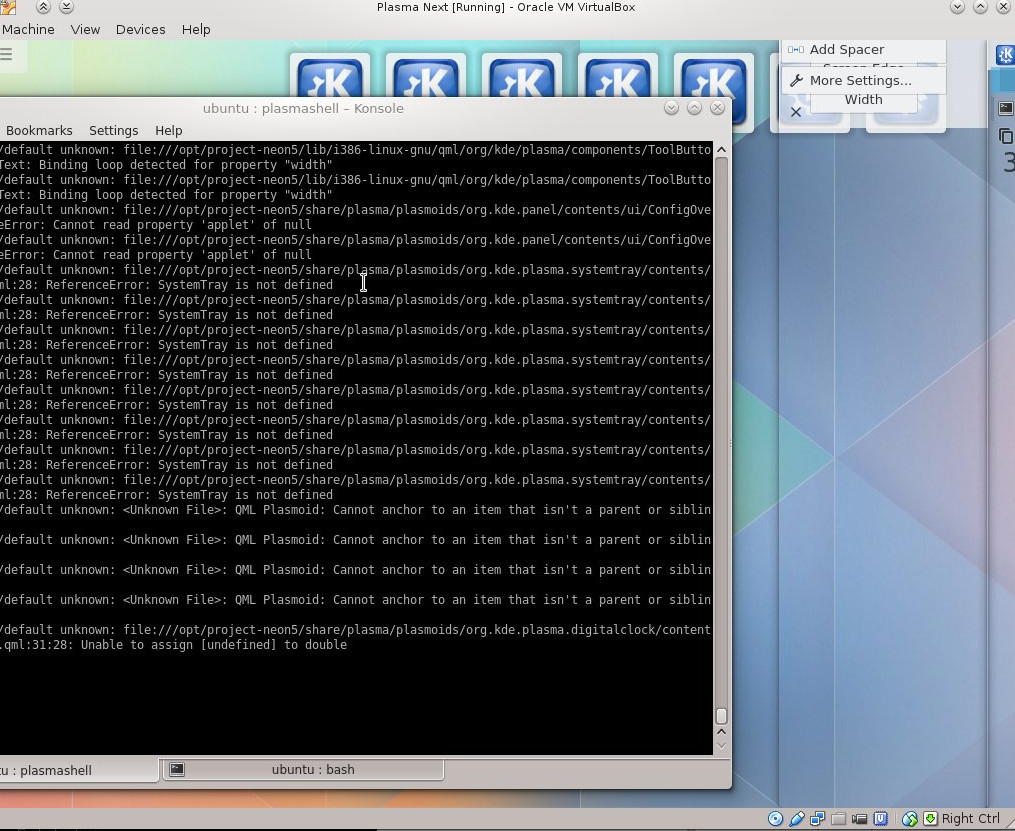Image resolution: width=1015 pixels, height=831 pixels.
Task: Click the optical disk status bar icon
Action: click(x=775, y=819)
